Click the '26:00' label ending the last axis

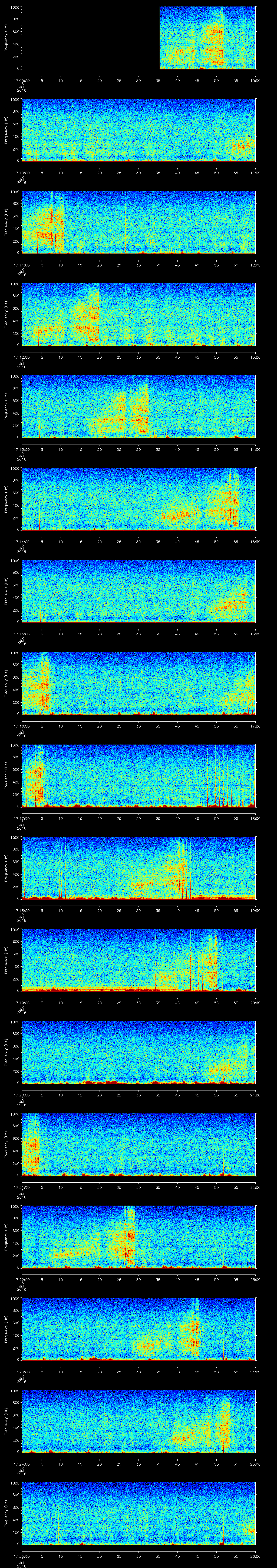click(x=255, y=1557)
